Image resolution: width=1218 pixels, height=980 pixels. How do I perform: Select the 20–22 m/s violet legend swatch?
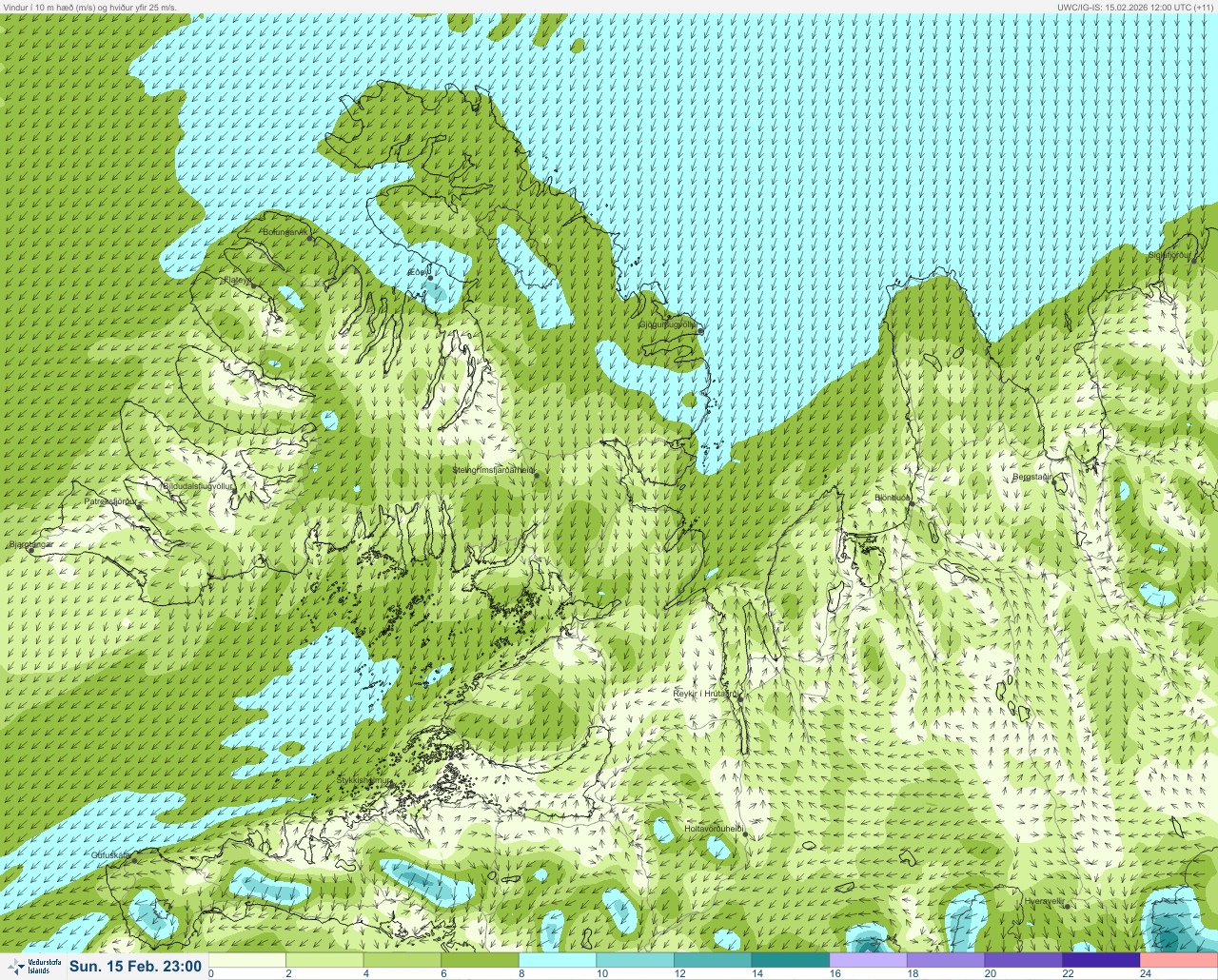point(1023,960)
